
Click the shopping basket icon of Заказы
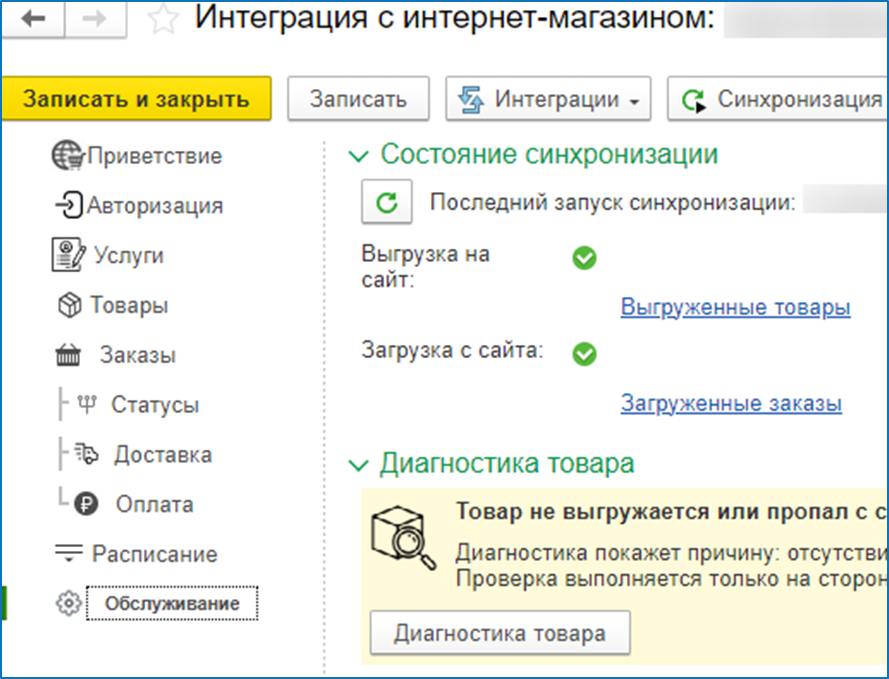[x=69, y=355]
